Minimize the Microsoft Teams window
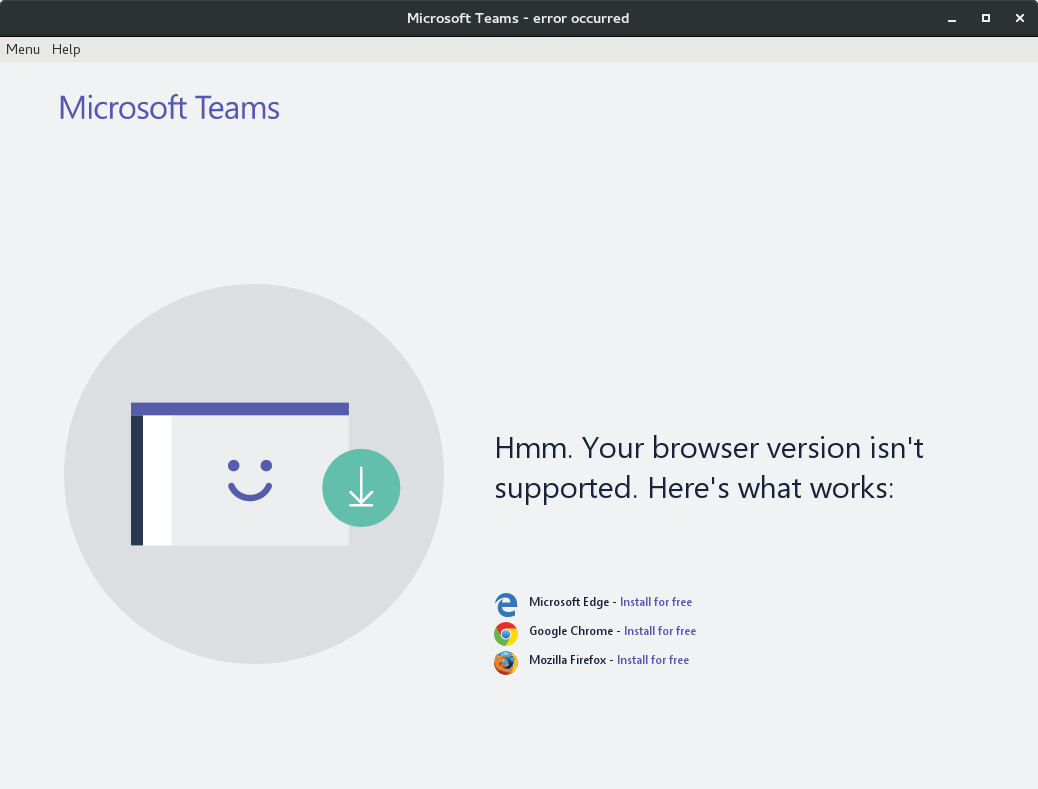Screen dimensions: 1038x789 [x=952, y=19]
